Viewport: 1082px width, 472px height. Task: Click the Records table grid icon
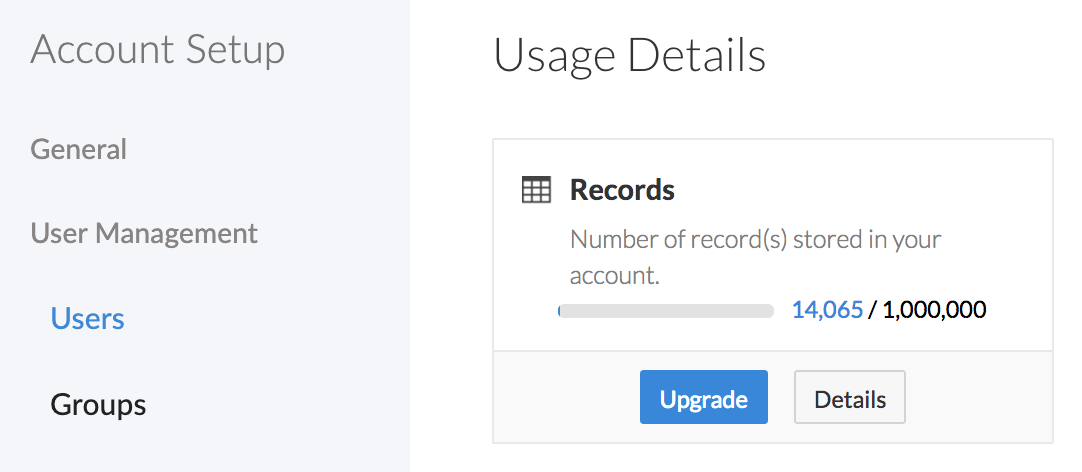[x=537, y=190]
